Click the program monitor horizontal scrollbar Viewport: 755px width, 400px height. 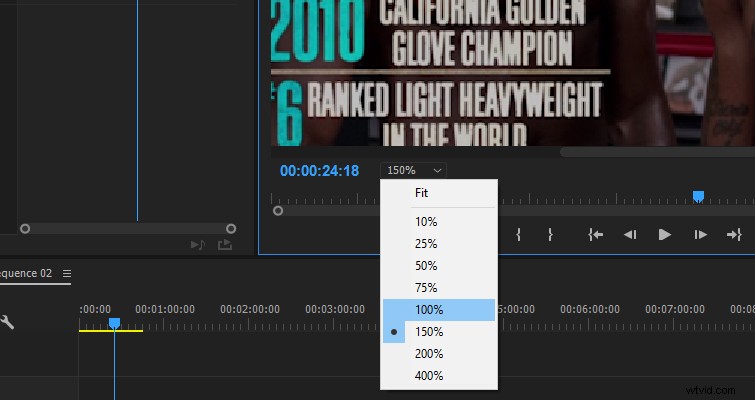(x=657, y=152)
